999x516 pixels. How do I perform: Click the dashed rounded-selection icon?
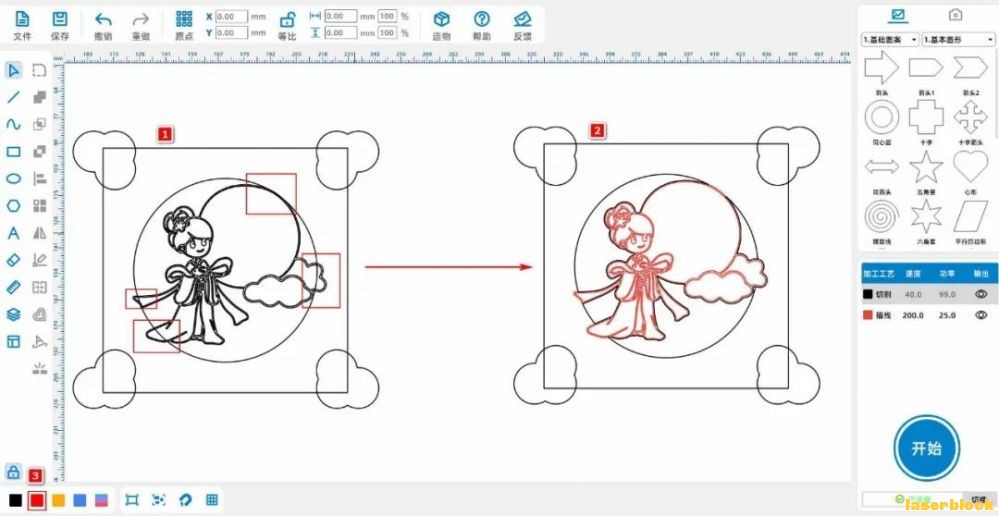coord(40,70)
